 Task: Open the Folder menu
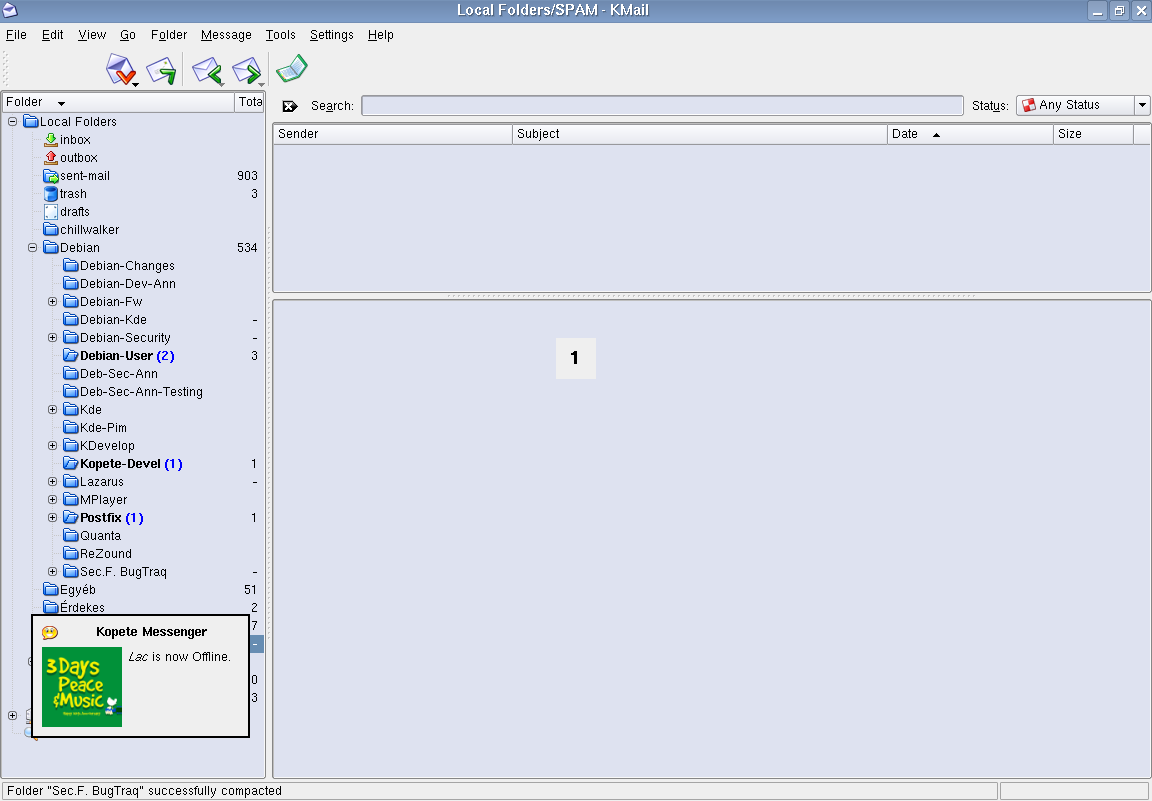click(x=169, y=35)
